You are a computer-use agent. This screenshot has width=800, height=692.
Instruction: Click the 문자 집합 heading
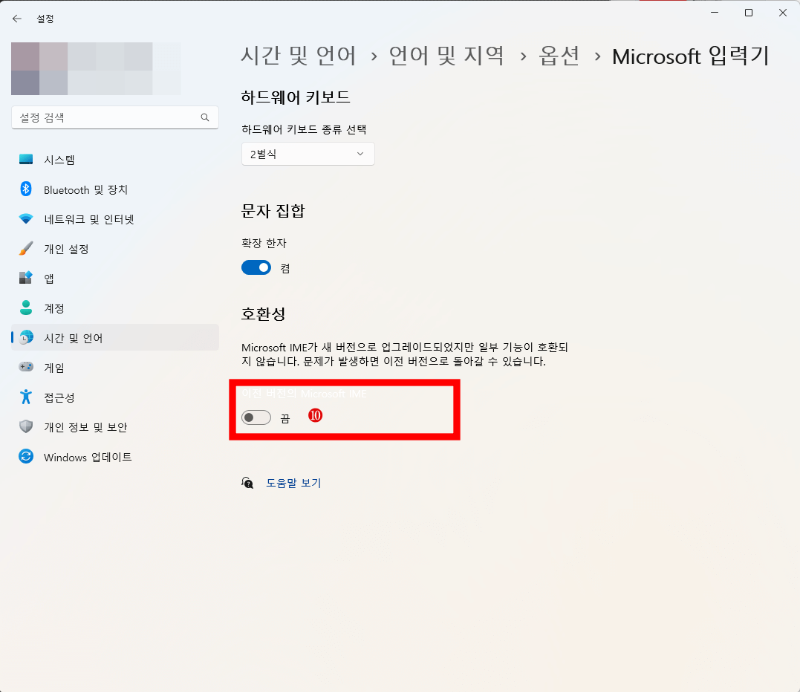pos(273,211)
